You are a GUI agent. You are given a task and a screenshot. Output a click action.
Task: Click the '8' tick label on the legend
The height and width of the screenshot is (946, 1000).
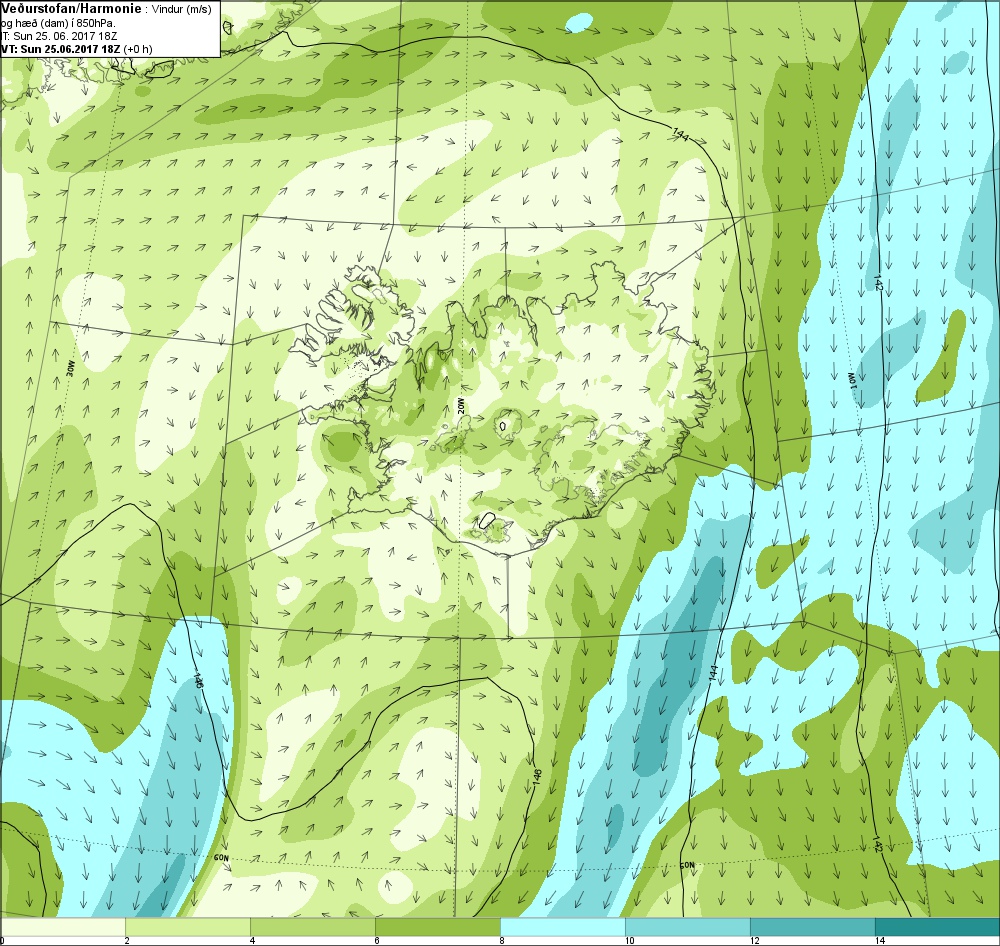point(502,941)
